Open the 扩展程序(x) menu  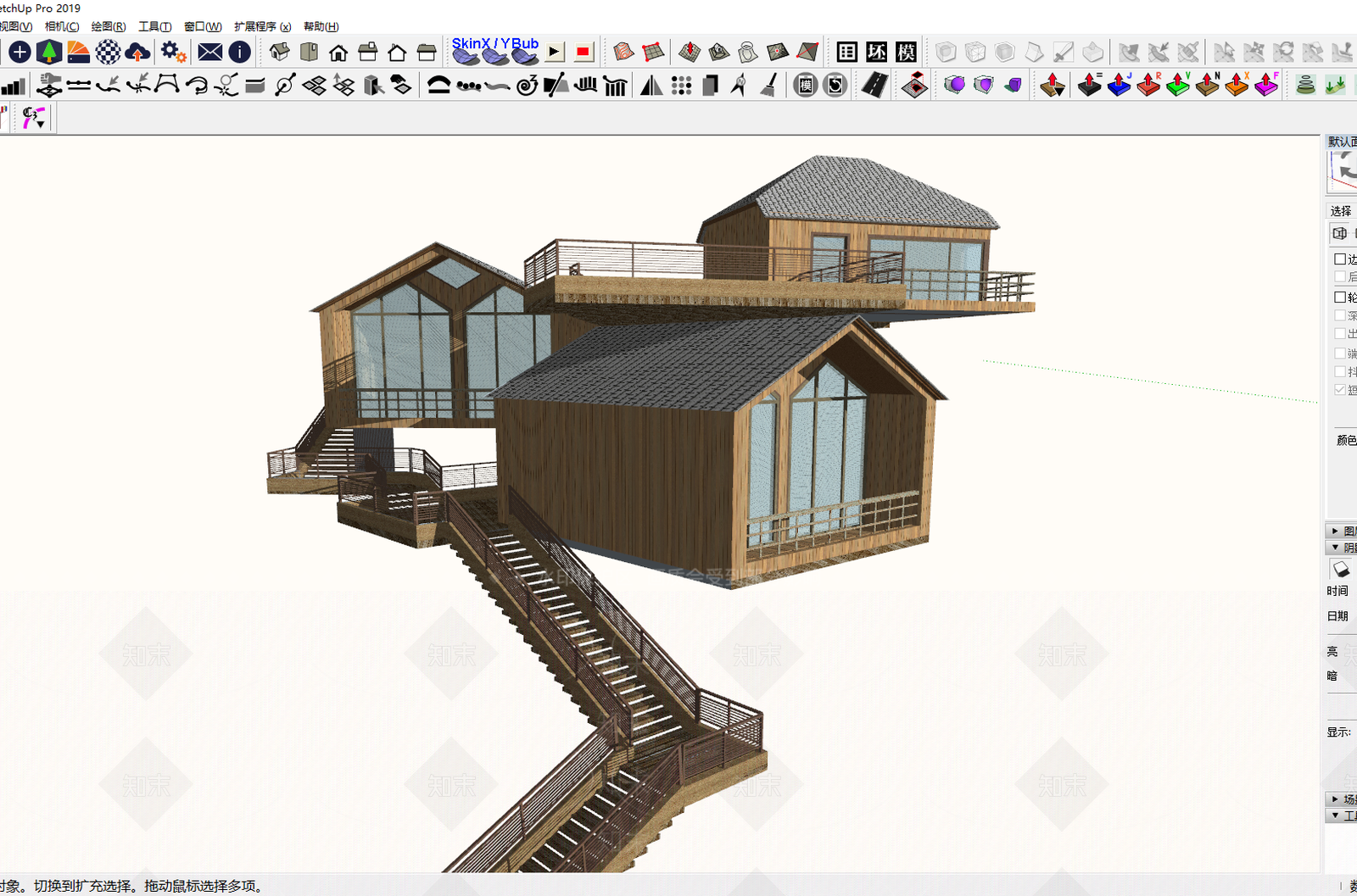263,26
